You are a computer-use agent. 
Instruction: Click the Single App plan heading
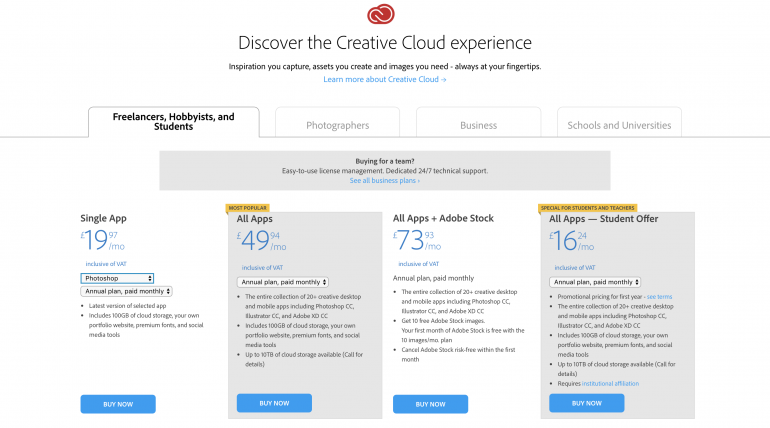(x=104, y=218)
